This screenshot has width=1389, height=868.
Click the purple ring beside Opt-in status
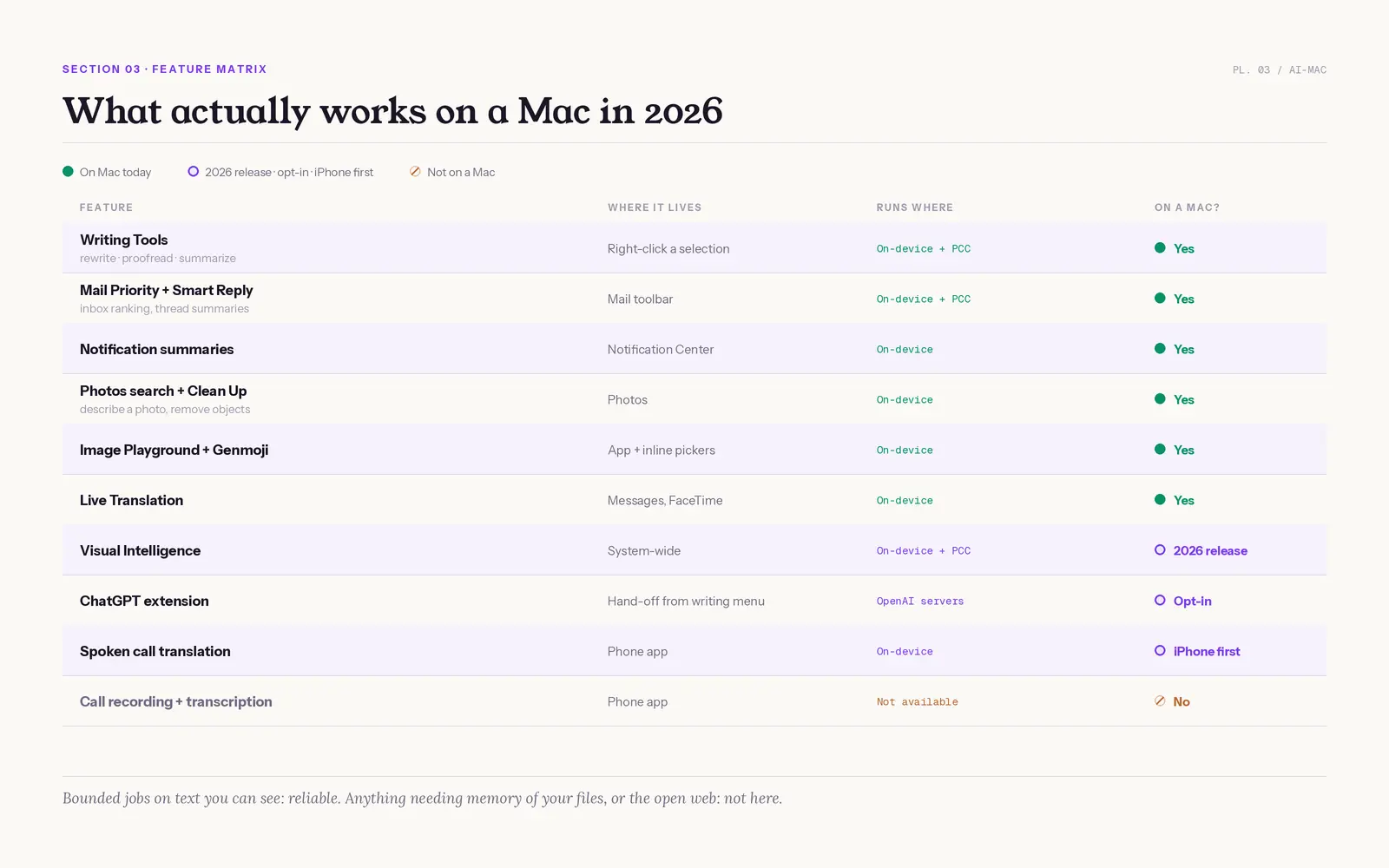1160,601
